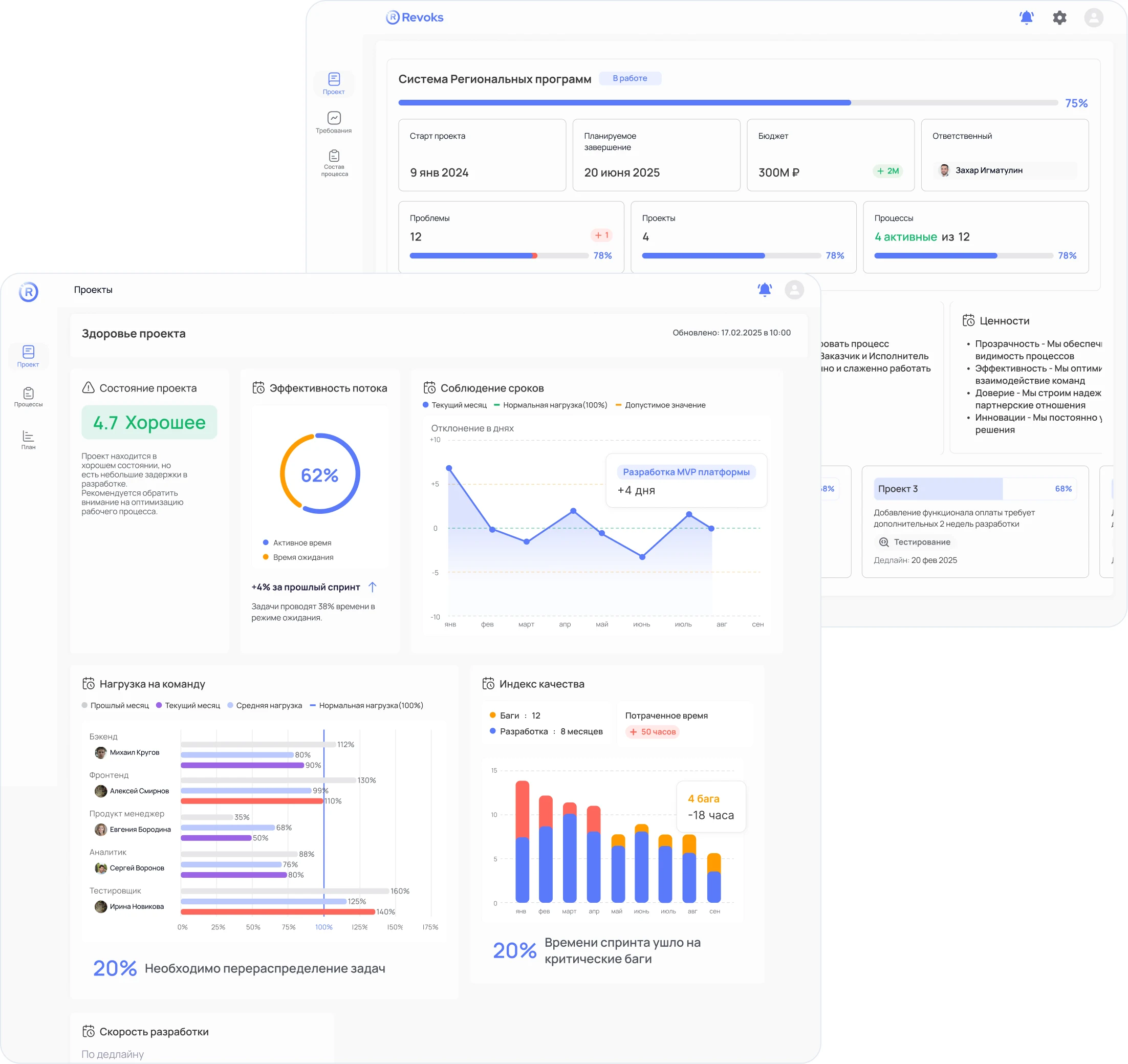Screen dimensions: 1128x1064
Task: Click the Соблюдение сроков calendar icon
Action: [x=429, y=387]
